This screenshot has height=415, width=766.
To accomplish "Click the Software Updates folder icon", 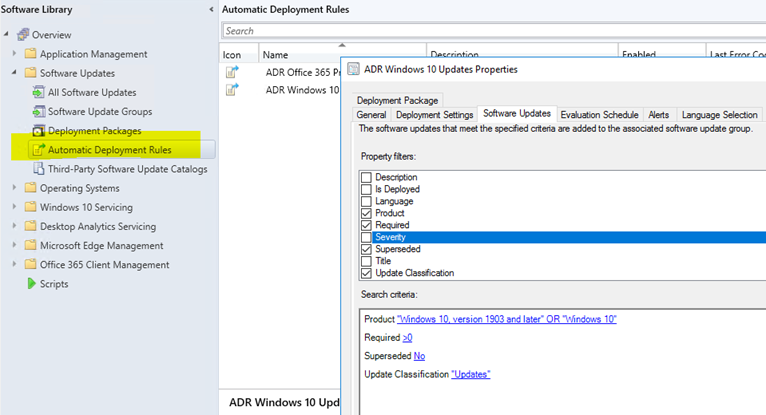I will tap(30, 73).
